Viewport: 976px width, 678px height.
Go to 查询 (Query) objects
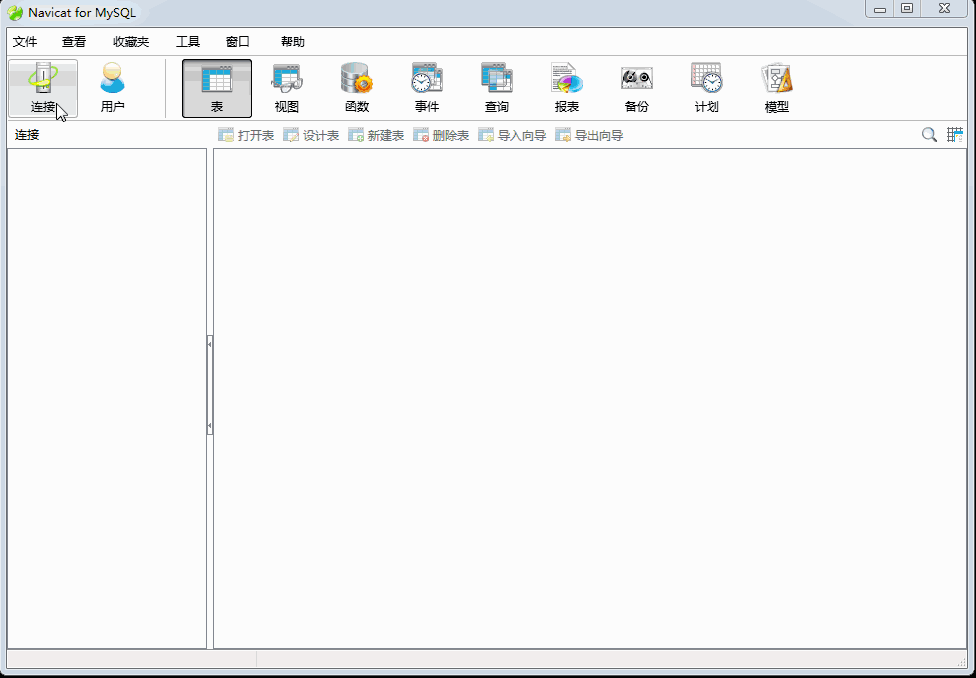point(497,88)
